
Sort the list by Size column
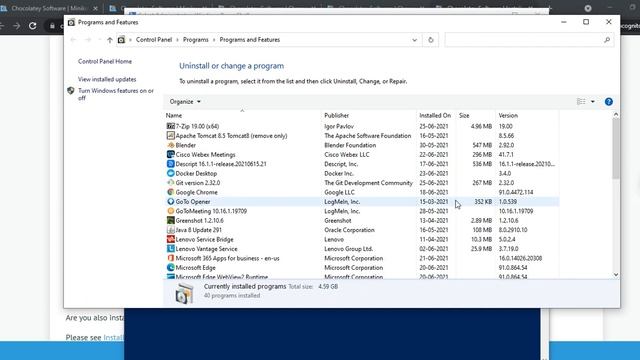[x=475, y=116]
